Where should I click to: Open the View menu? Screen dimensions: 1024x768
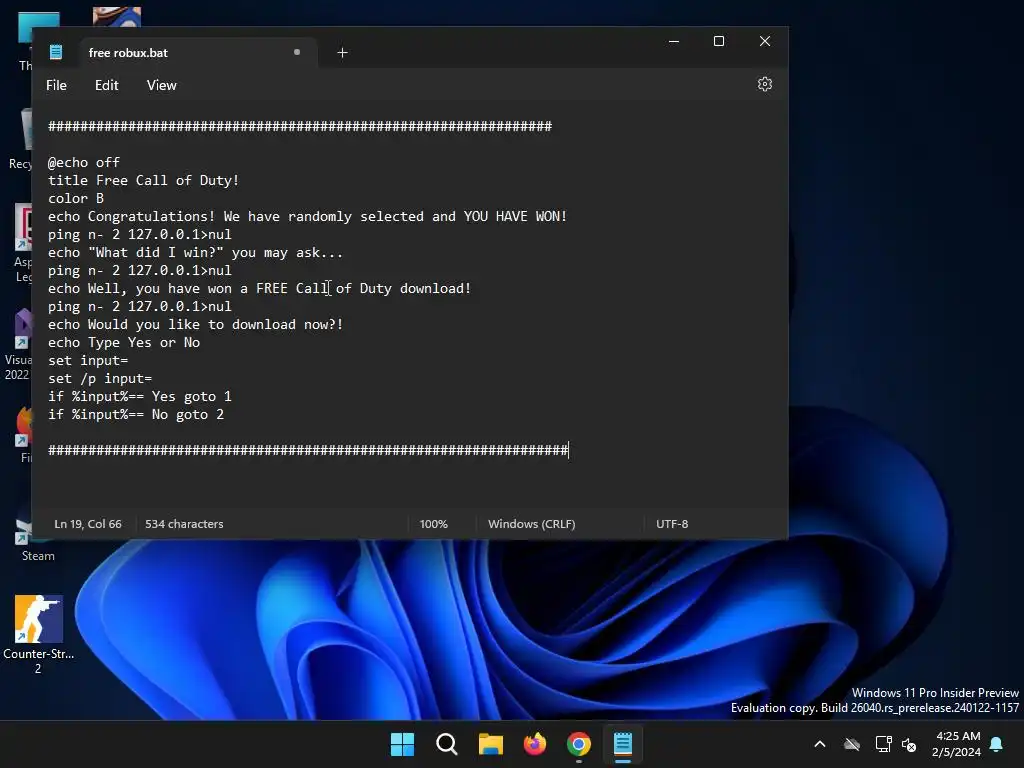[161, 86]
